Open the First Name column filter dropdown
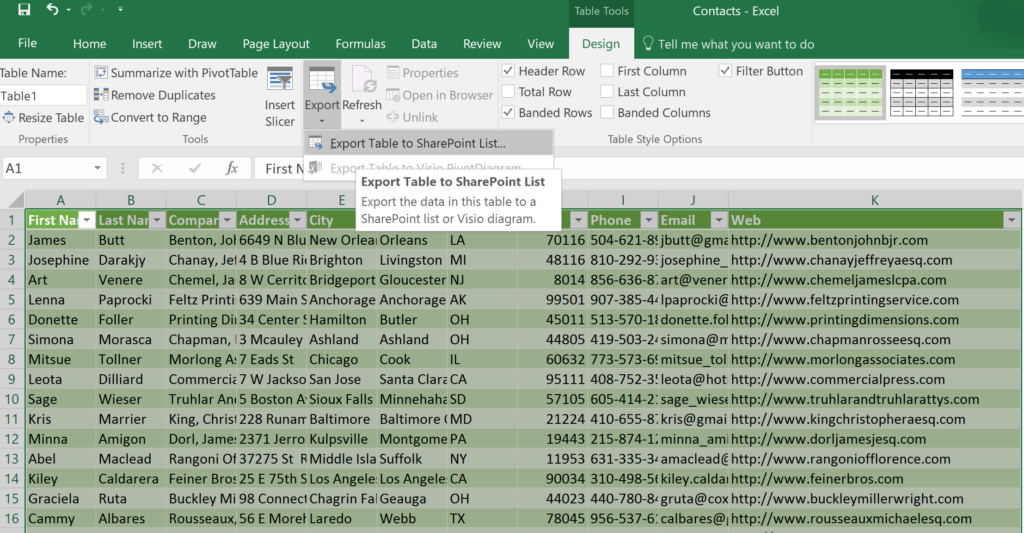This screenshot has height=533, width=1024. point(86,220)
